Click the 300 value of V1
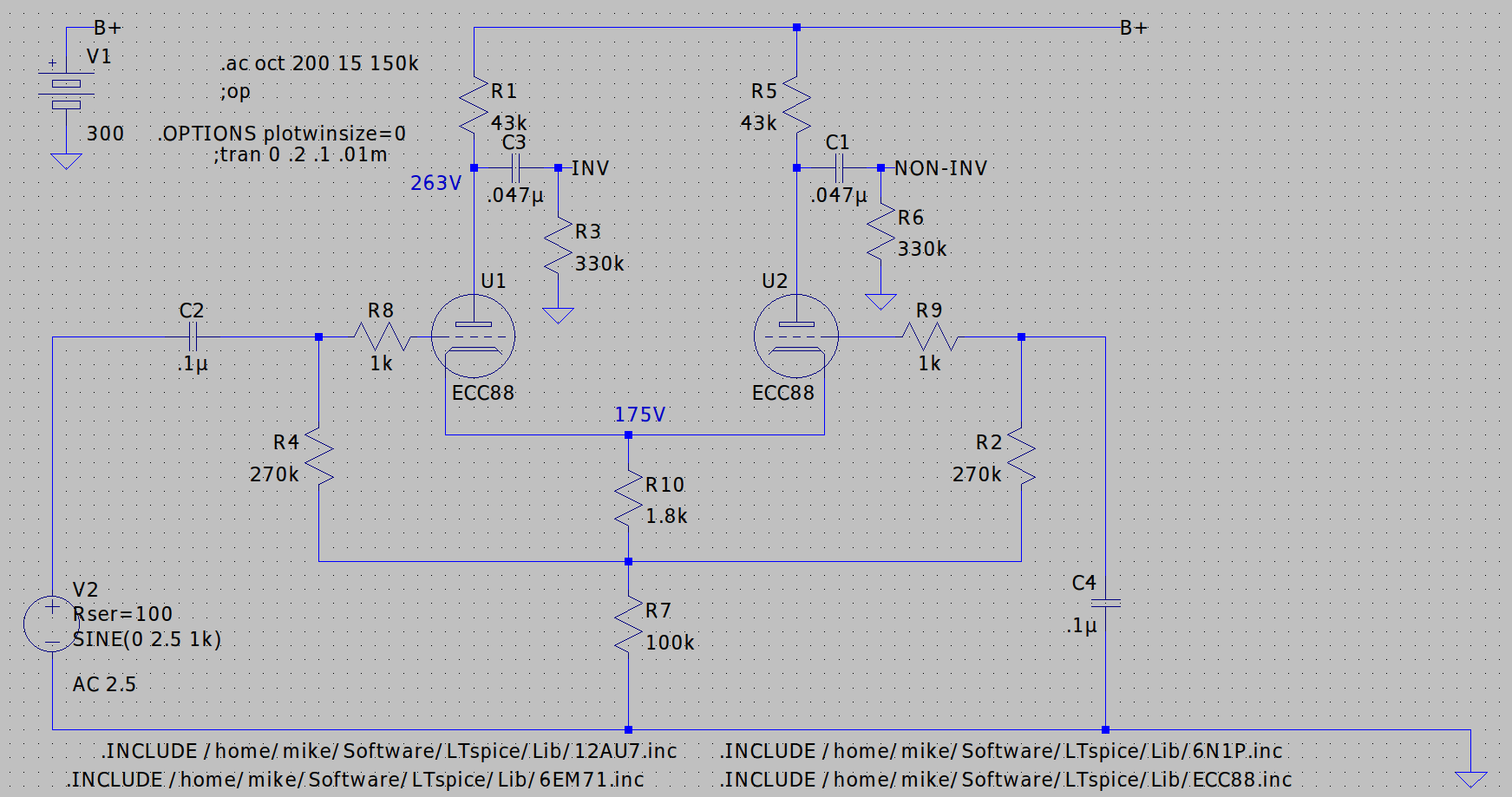This screenshot has width=1512, height=797. [105, 134]
